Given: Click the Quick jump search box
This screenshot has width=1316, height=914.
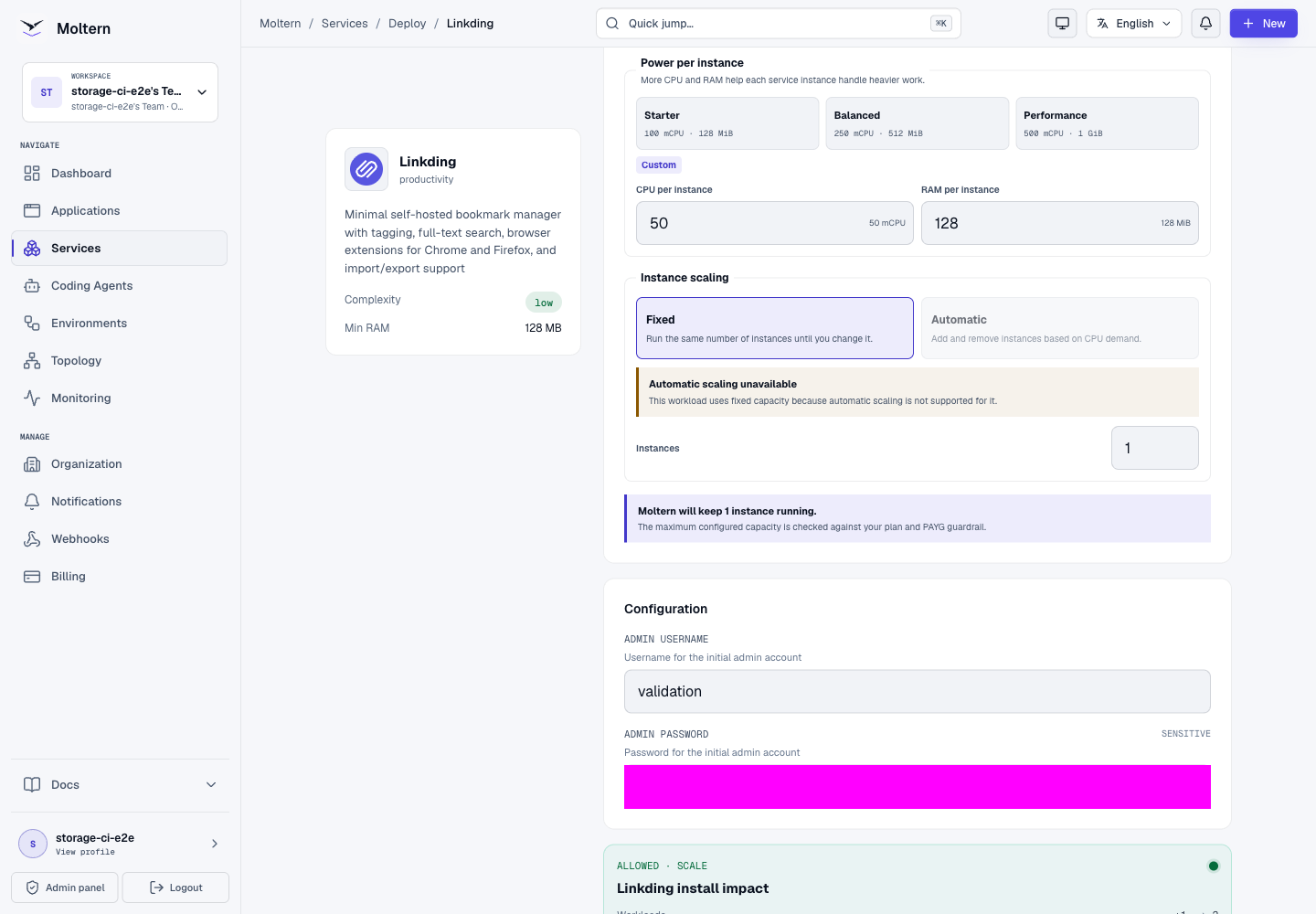Looking at the screenshot, I should [779, 24].
